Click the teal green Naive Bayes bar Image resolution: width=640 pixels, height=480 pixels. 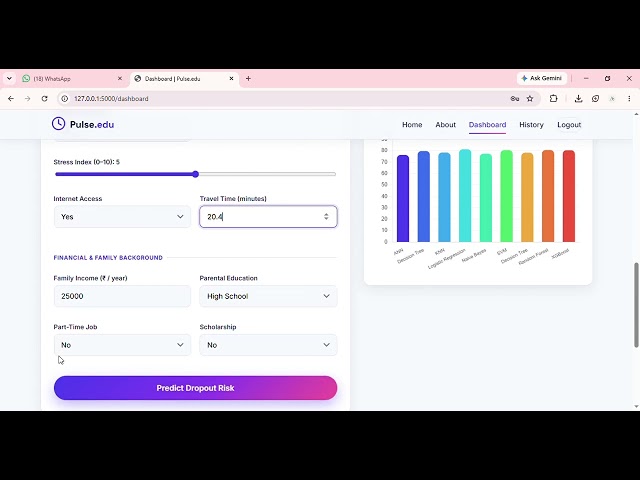(x=486, y=198)
